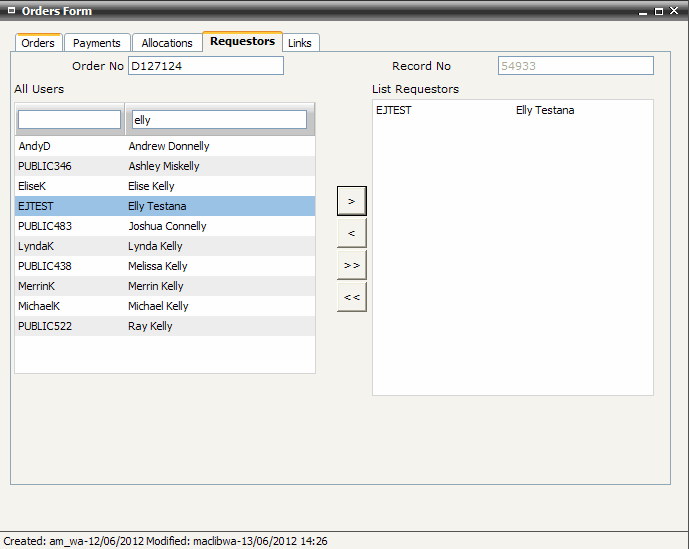Select the Andrew Donnelly user row
The width and height of the screenshot is (689, 549).
pos(165,146)
